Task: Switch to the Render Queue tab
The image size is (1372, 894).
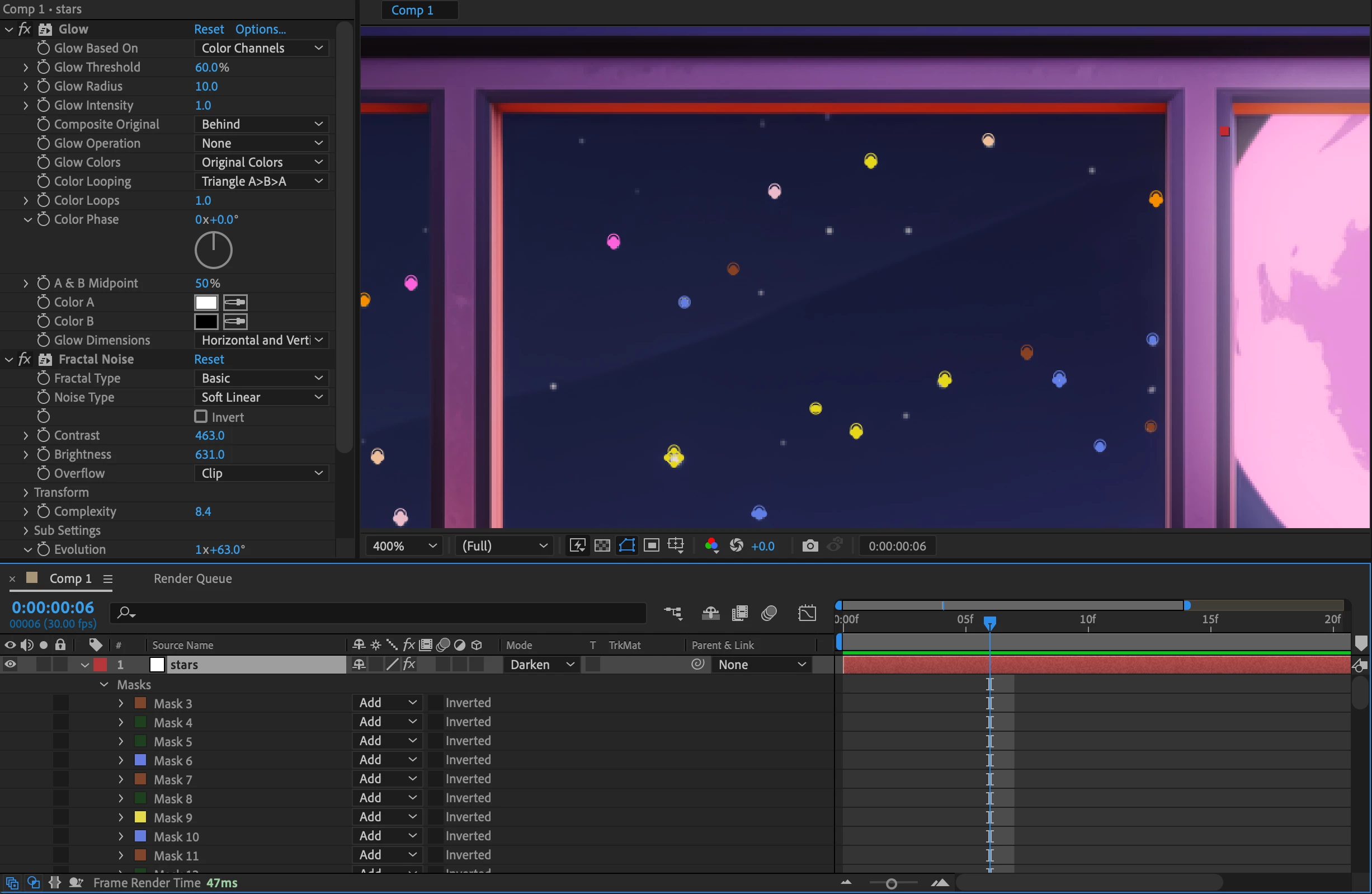Action: pos(192,578)
